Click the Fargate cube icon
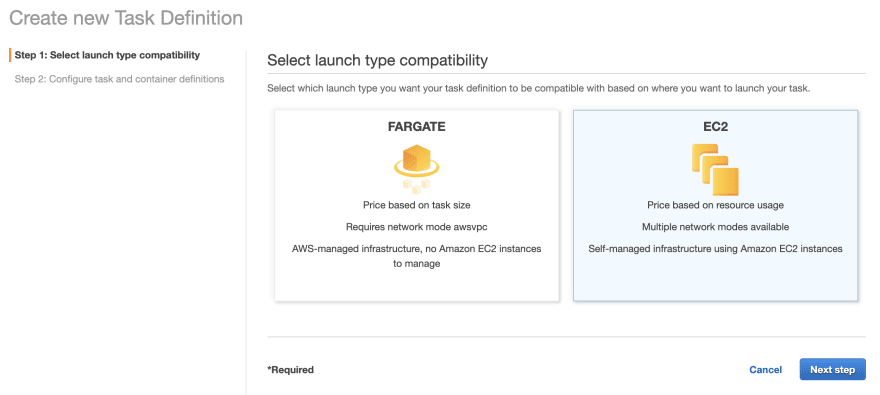880x395 pixels. pos(416,168)
